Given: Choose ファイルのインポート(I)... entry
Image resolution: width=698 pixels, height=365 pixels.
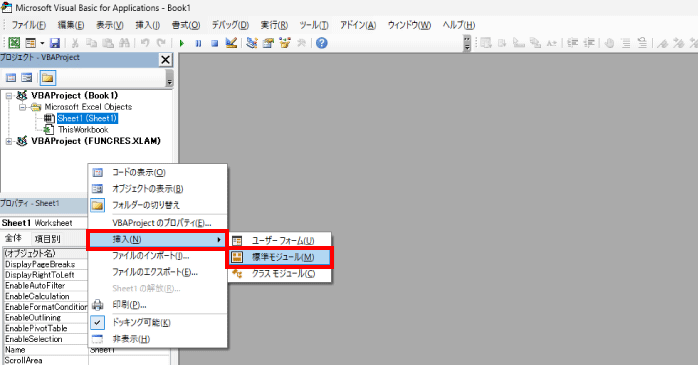Looking at the screenshot, I should [158, 256].
